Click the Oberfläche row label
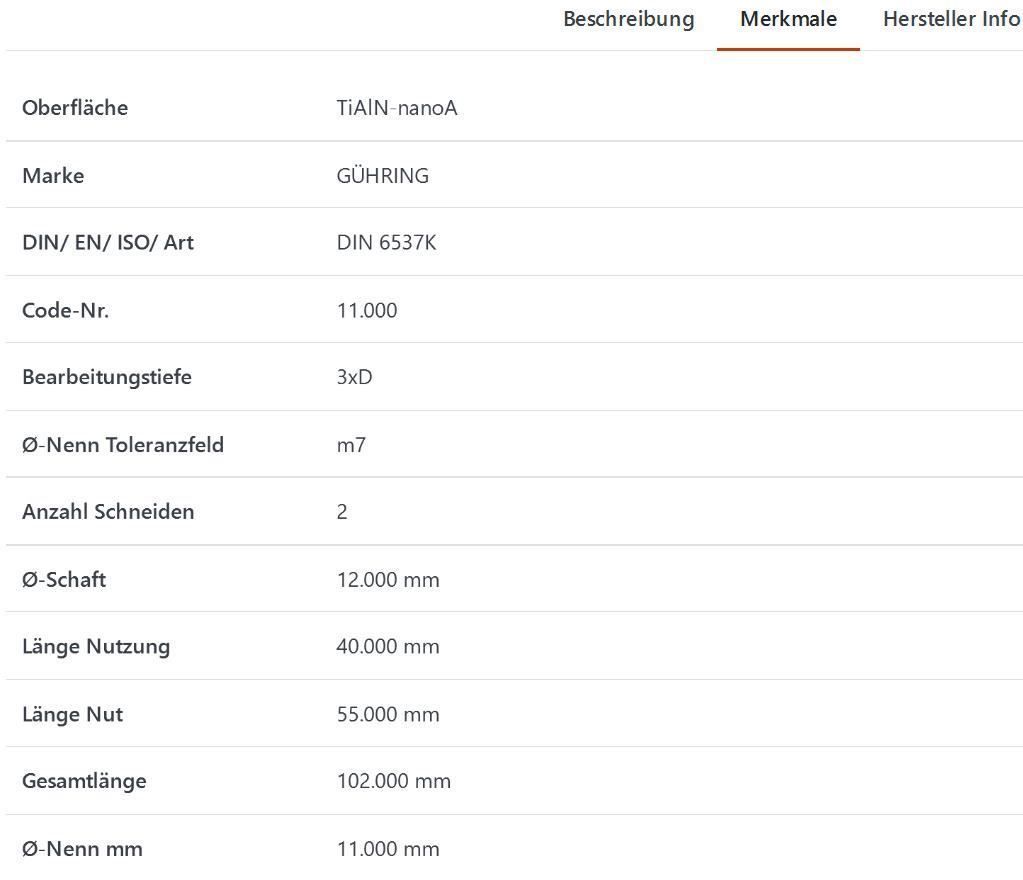This screenshot has width=1023, height=880. coord(75,108)
